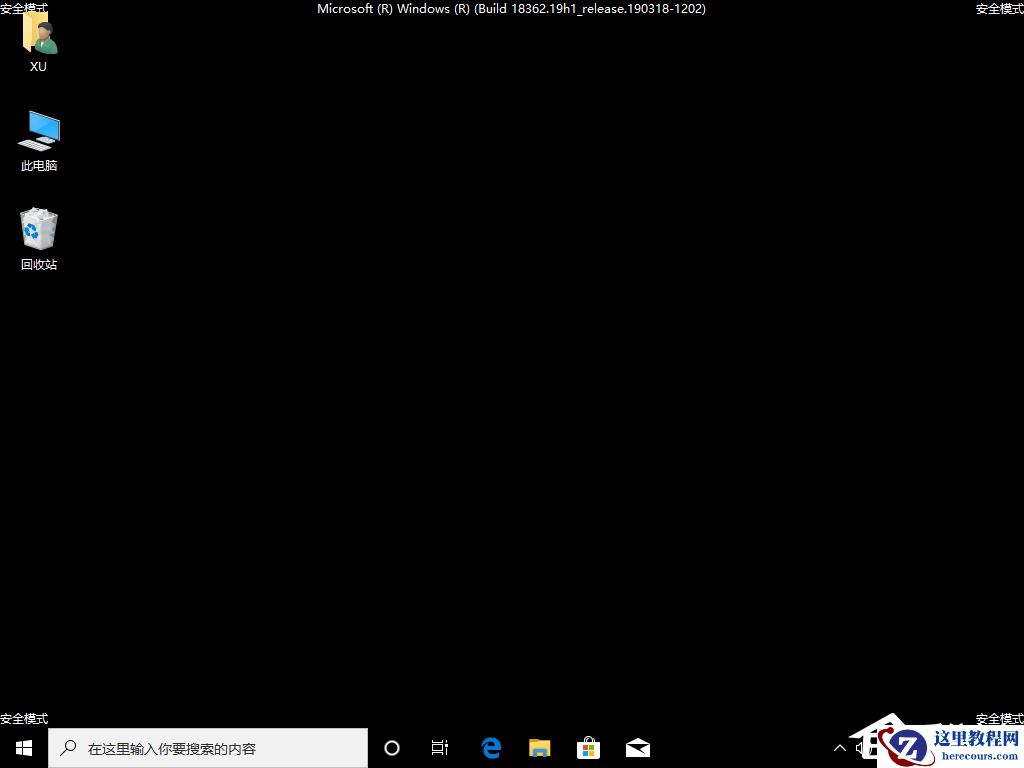1024x768 pixels.
Task: Click the magnifier icon in search box
Action: tap(68, 748)
